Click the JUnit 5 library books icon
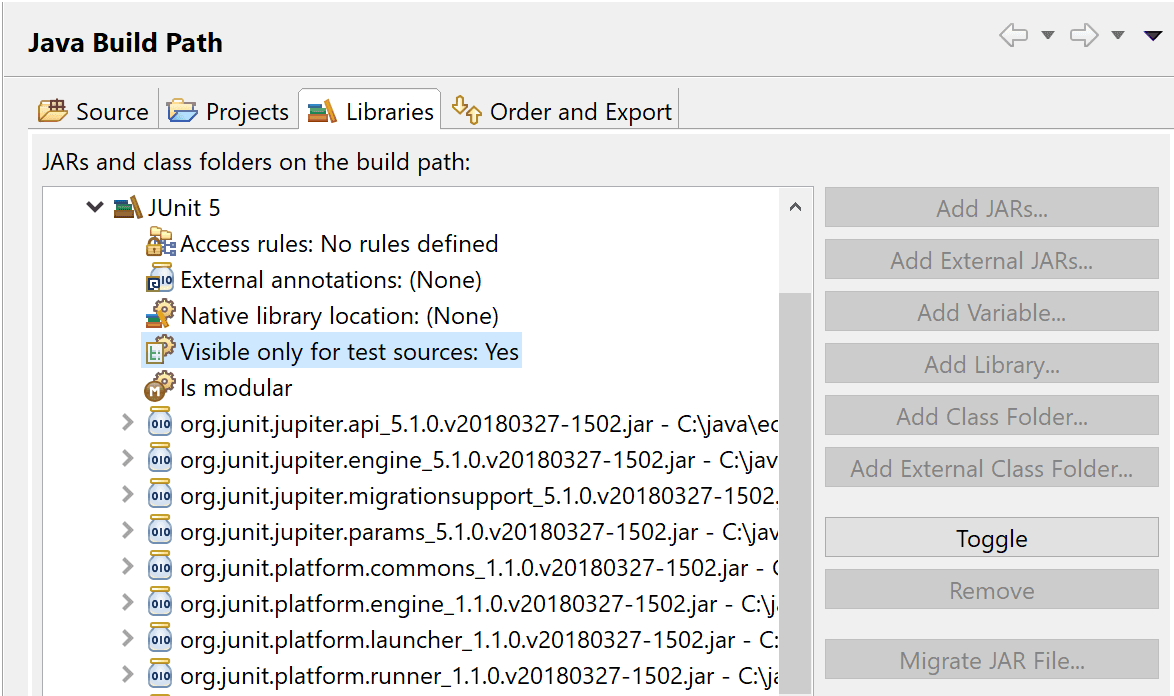Screen dimensions: 1174x696 (127, 207)
